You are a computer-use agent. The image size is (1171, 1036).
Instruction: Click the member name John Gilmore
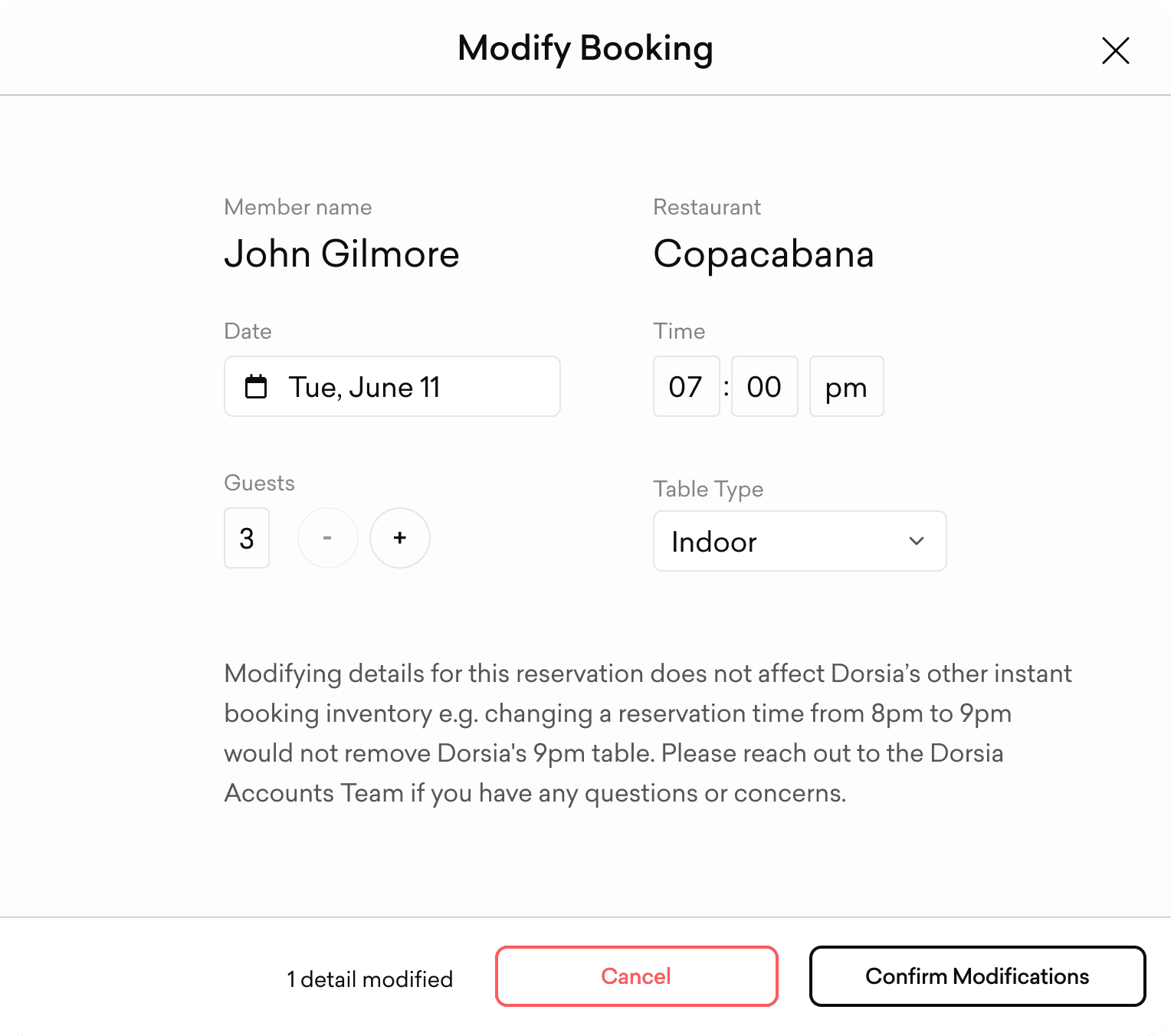coord(342,254)
